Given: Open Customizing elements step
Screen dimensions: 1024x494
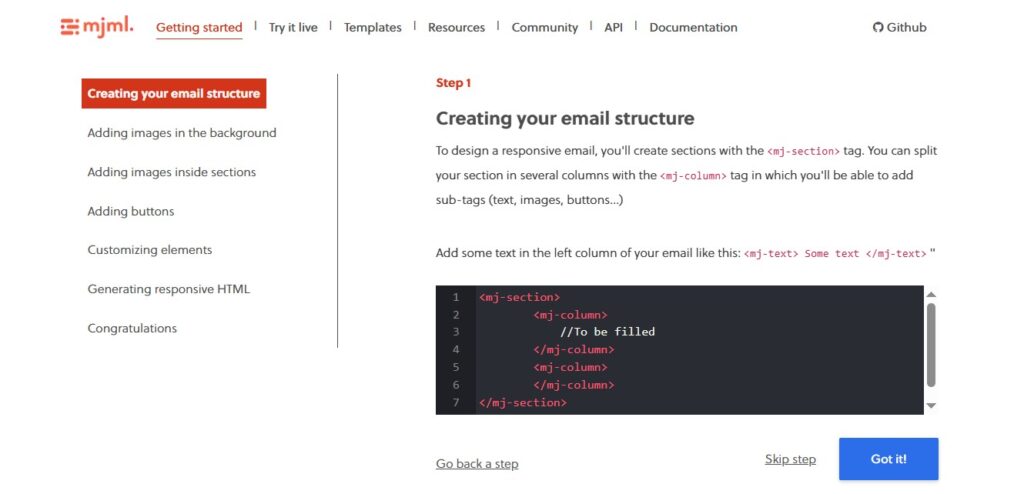Looking at the screenshot, I should pyautogui.click(x=149, y=250).
